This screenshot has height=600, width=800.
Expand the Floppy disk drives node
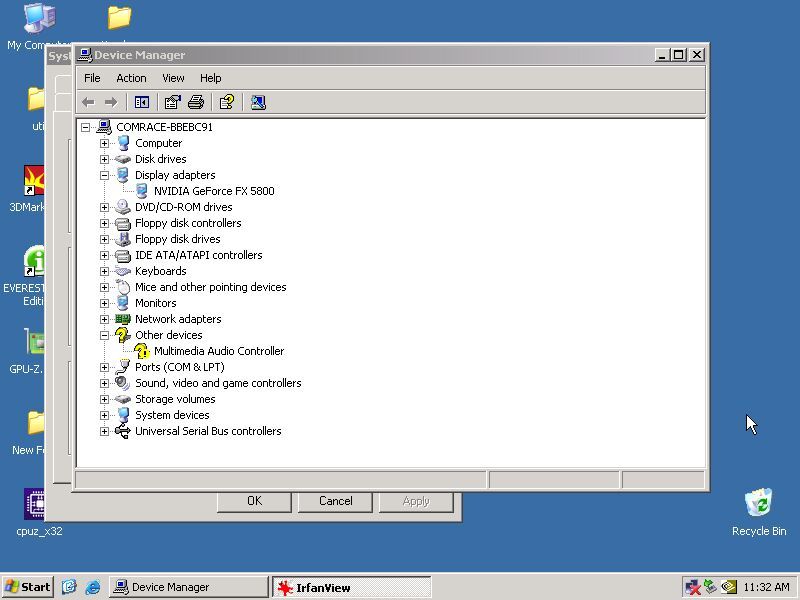(x=104, y=239)
